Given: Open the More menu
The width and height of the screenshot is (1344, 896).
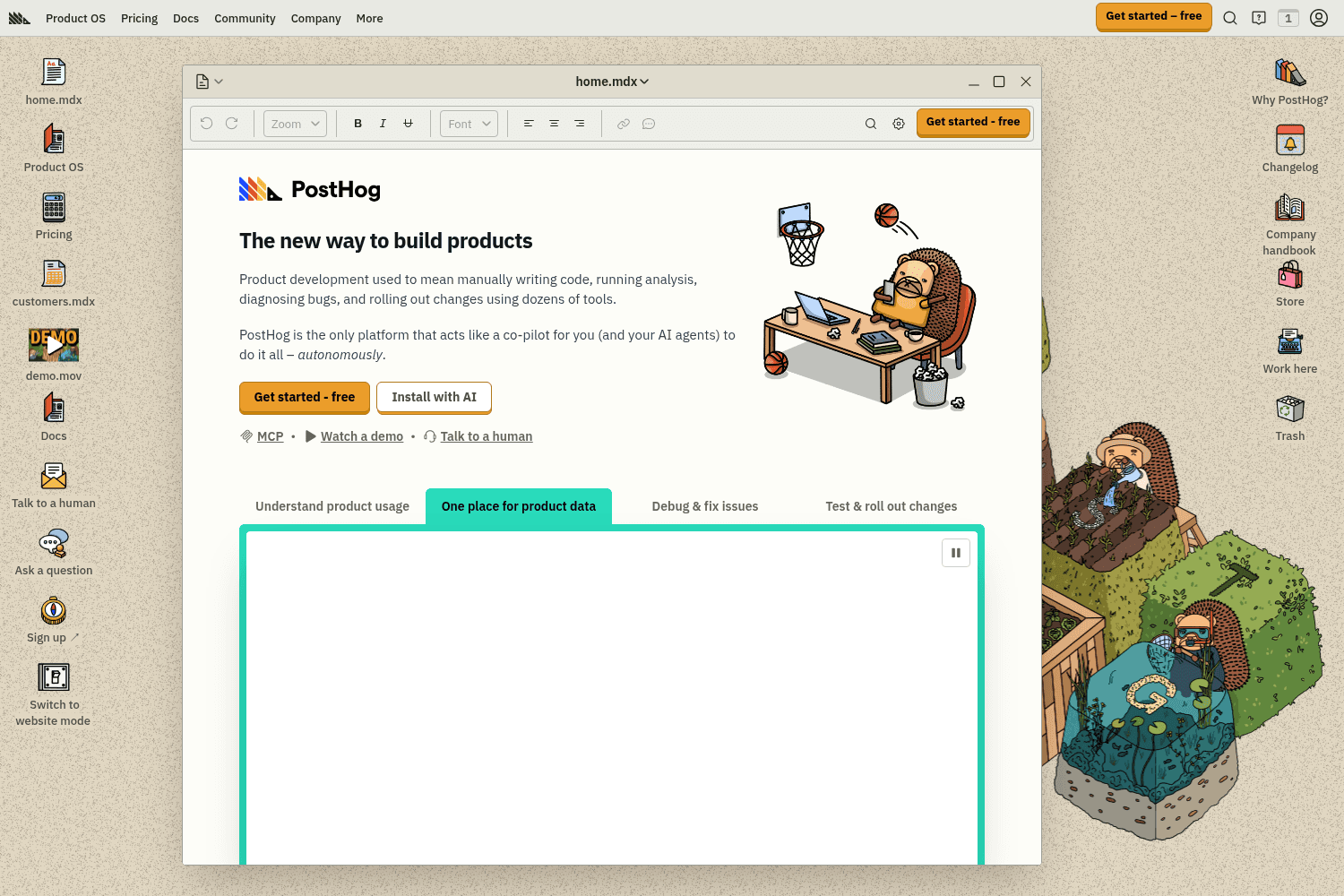Looking at the screenshot, I should pos(369,18).
